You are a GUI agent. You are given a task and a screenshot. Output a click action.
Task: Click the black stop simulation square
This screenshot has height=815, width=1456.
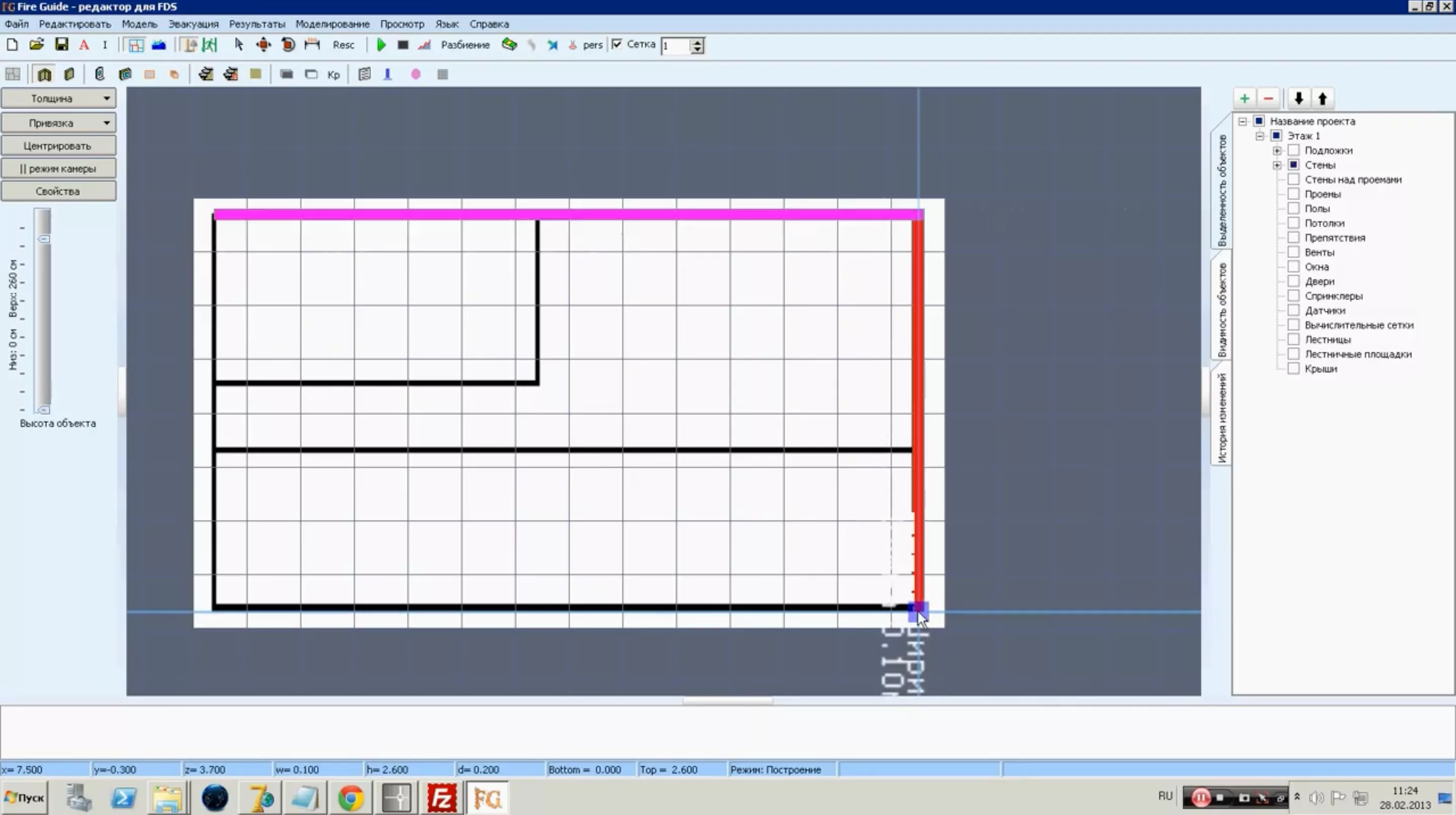click(402, 44)
